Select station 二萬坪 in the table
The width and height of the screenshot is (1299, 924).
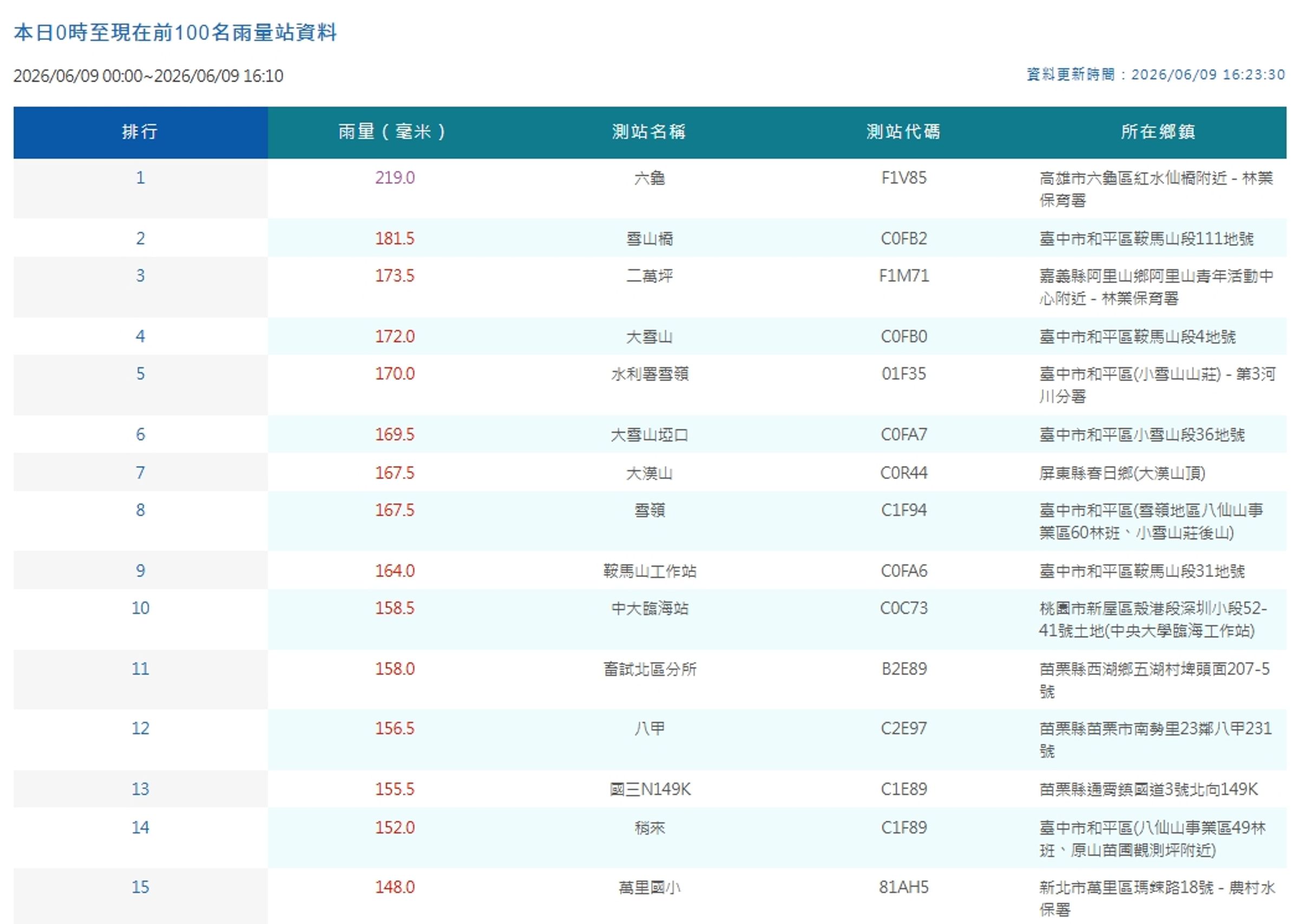(649, 276)
